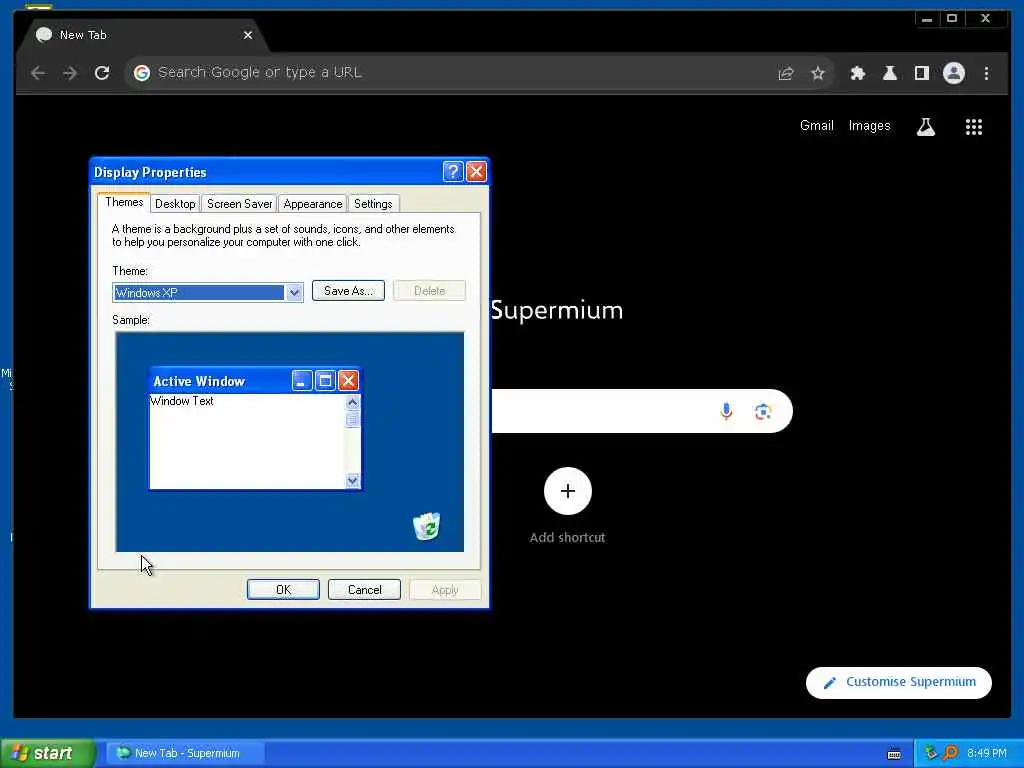
Task: Expand the Theme dropdown arrow
Action: 294,293
